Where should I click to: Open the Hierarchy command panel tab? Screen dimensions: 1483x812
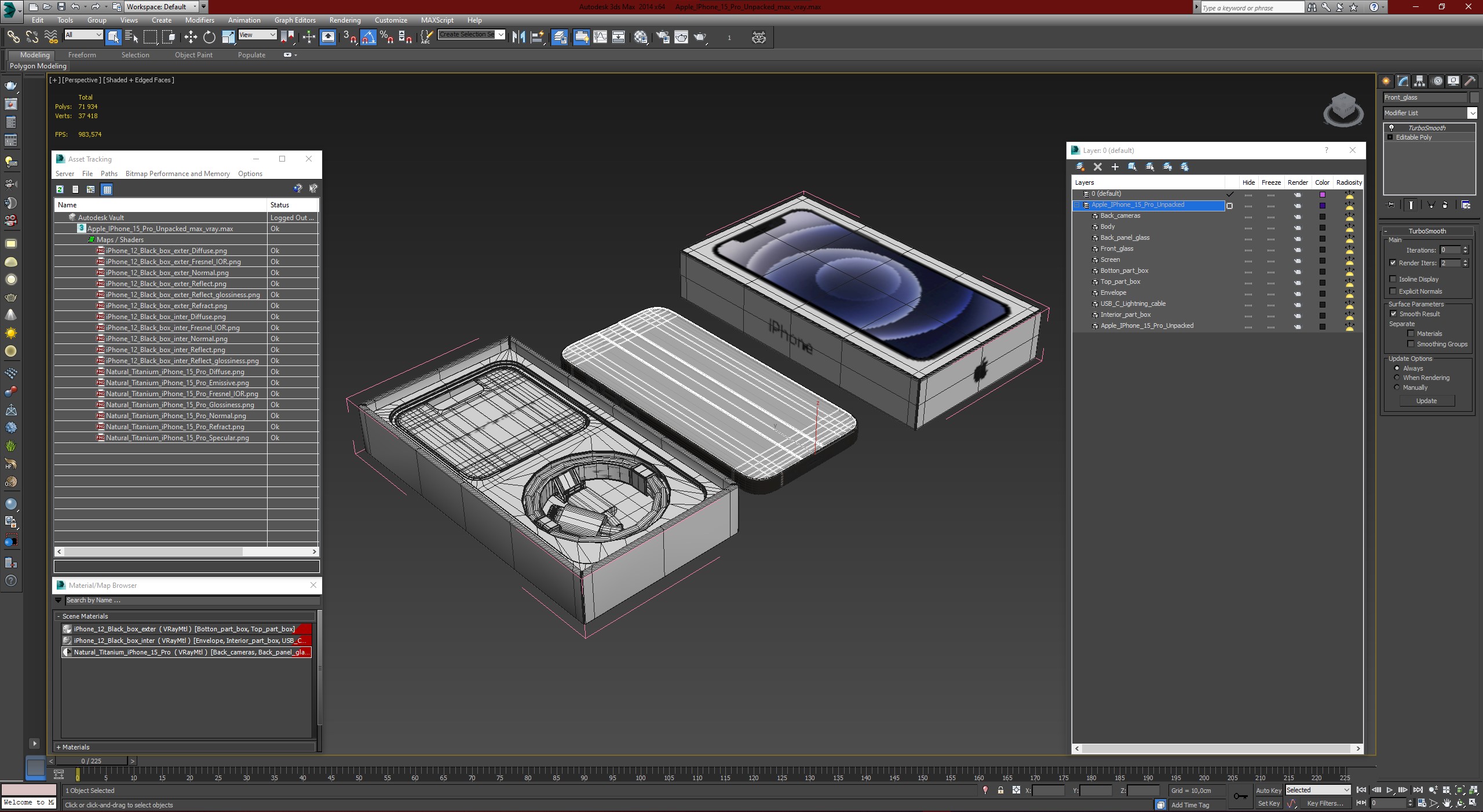point(1419,81)
